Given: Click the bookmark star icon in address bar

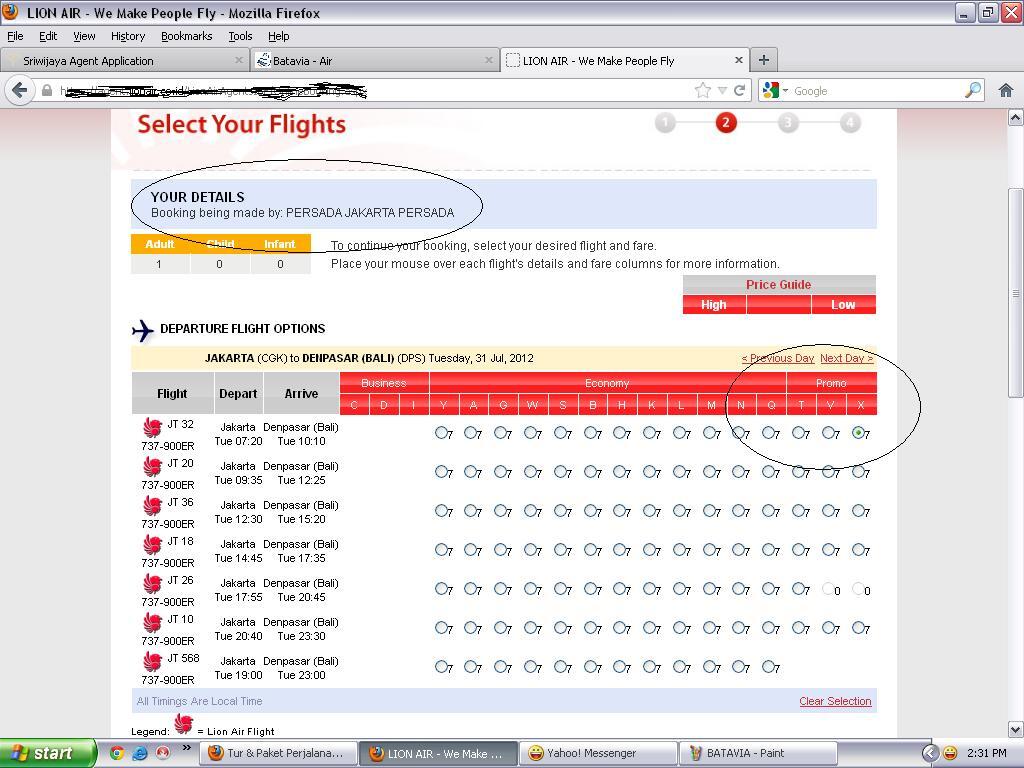Looking at the screenshot, I should click(x=703, y=90).
